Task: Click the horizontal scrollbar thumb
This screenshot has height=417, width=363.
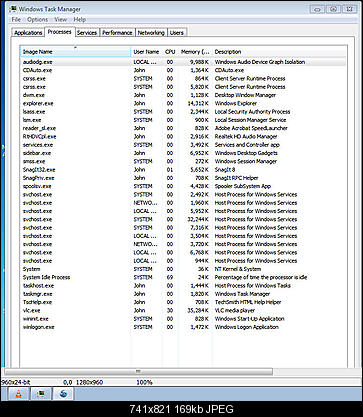Action: pyautogui.click(x=138, y=371)
